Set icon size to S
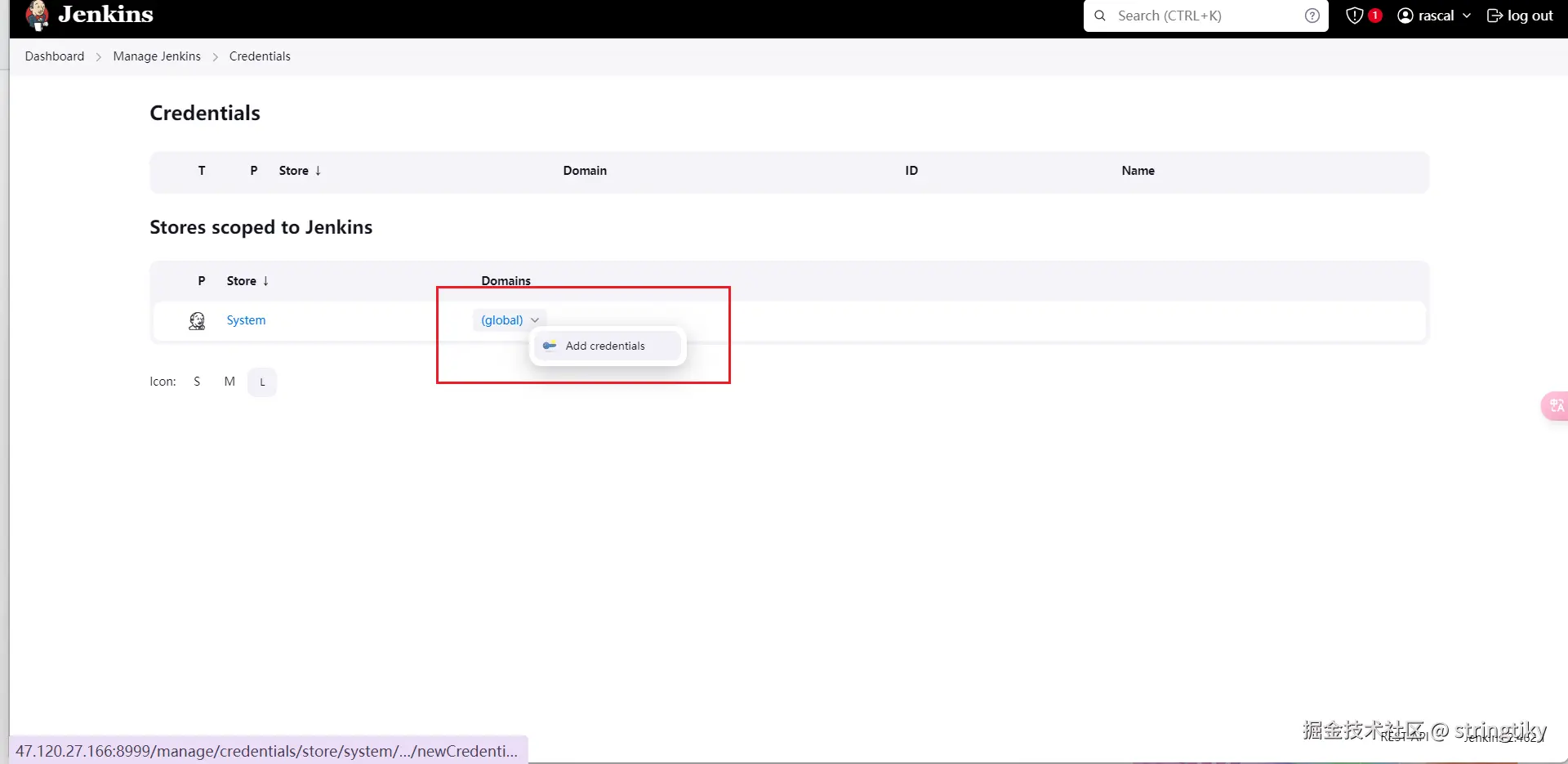 coord(197,382)
